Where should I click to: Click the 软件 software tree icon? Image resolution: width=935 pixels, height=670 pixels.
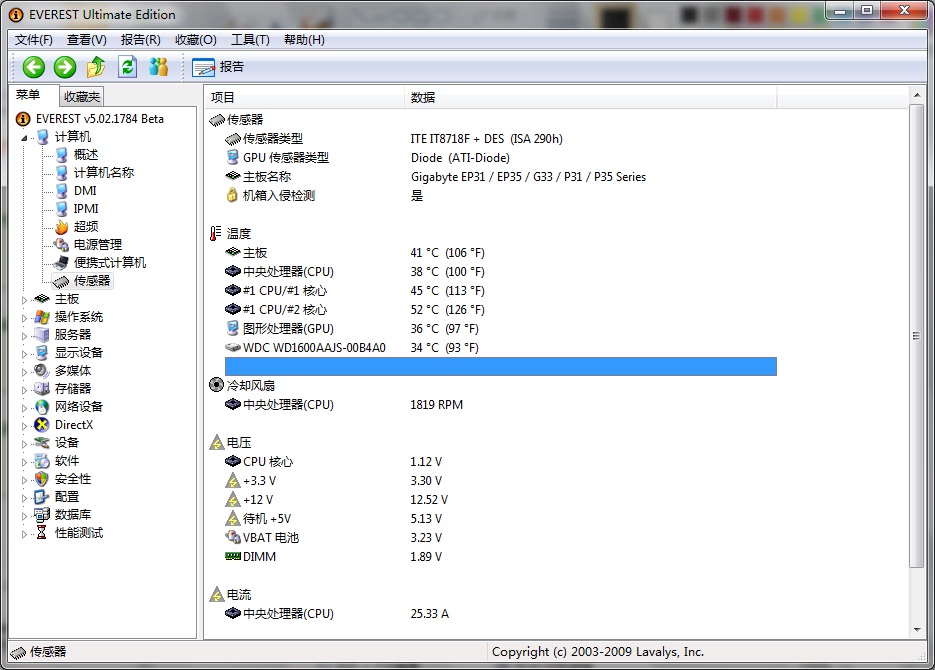42,461
